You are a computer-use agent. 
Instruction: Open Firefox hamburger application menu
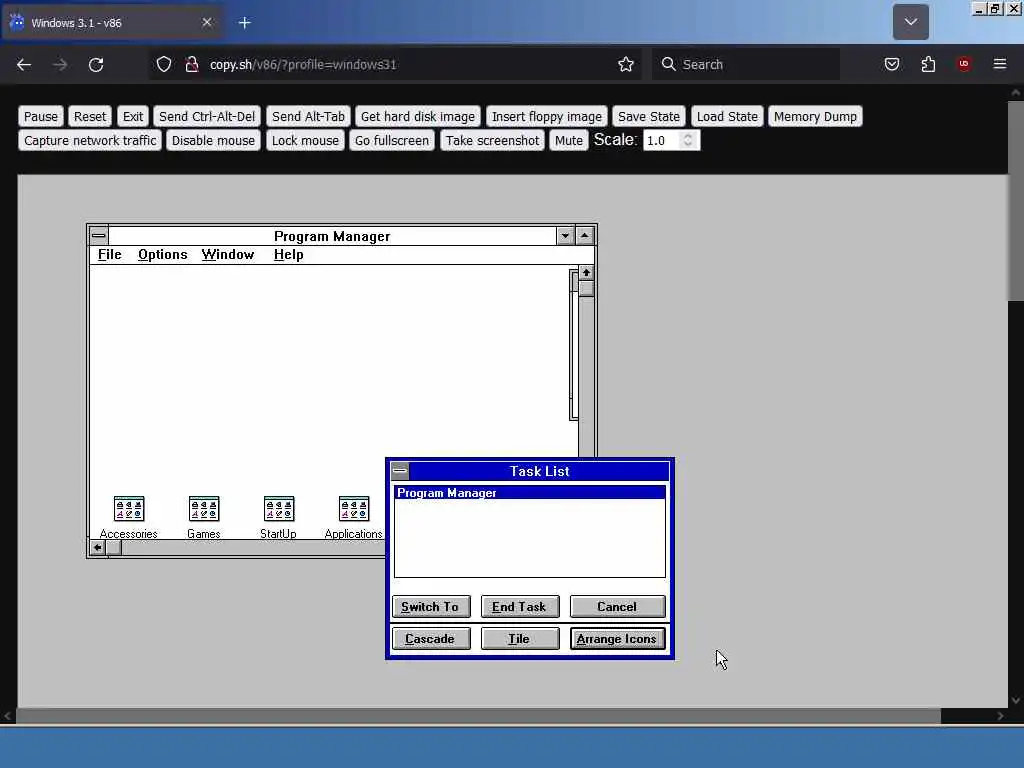[1000, 64]
